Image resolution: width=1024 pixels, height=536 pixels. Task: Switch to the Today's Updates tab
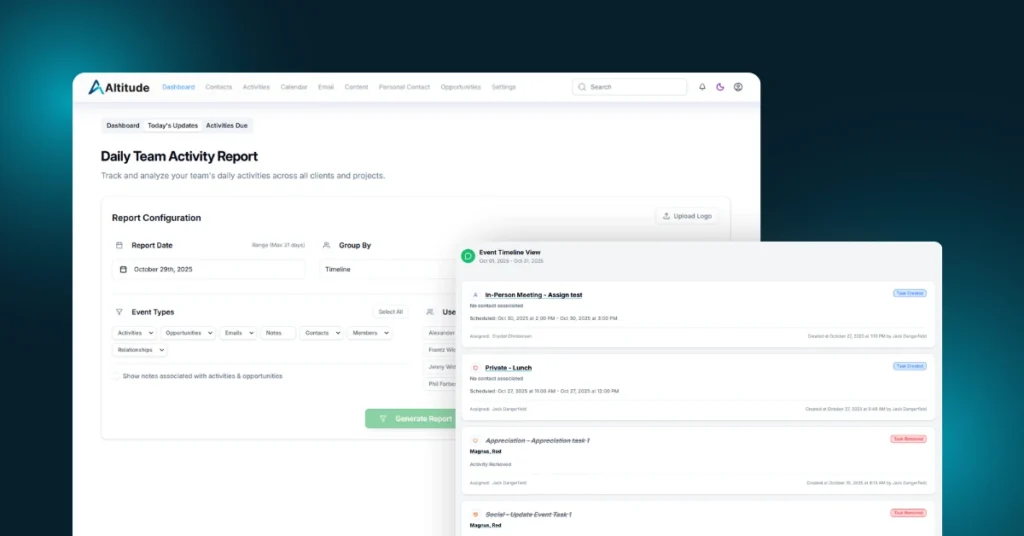tap(172, 125)
